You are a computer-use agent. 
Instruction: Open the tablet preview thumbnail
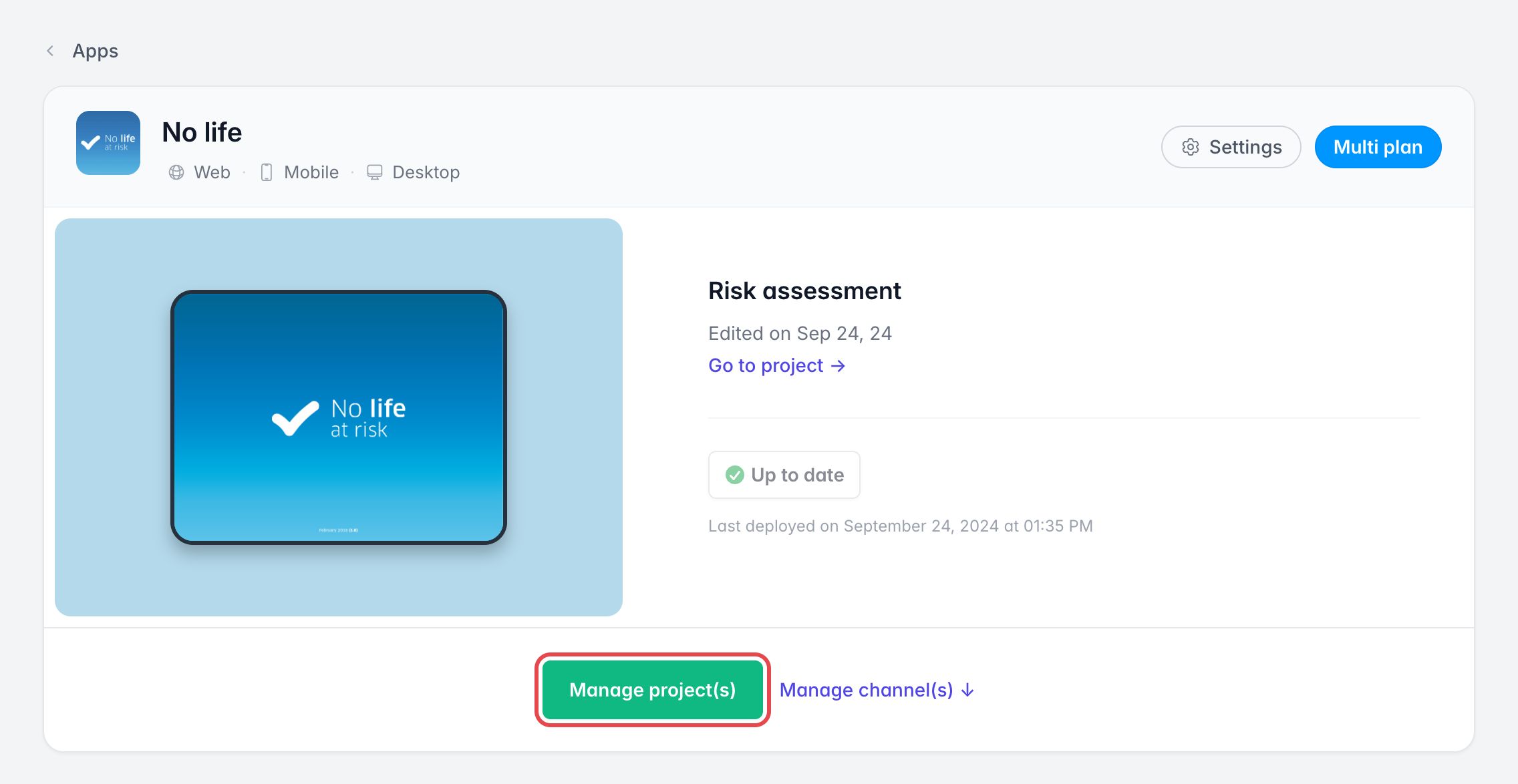(x=339, y=417)
